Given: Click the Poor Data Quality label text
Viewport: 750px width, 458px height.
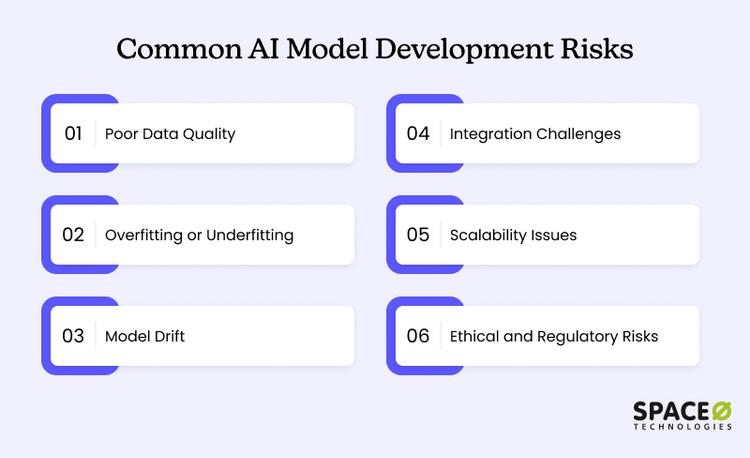Looking at the screenshot, I should click(170, 133).
